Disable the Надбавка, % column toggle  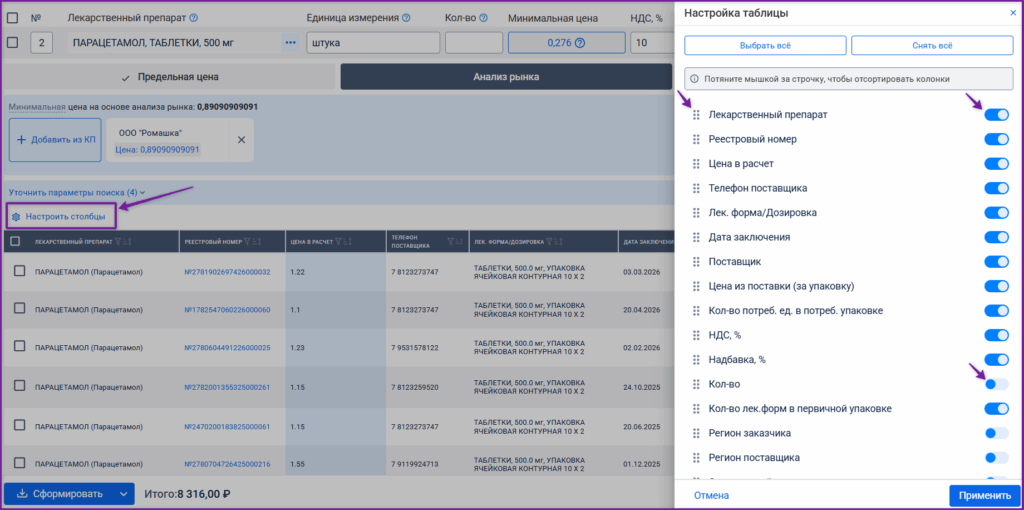coord(997,360)
